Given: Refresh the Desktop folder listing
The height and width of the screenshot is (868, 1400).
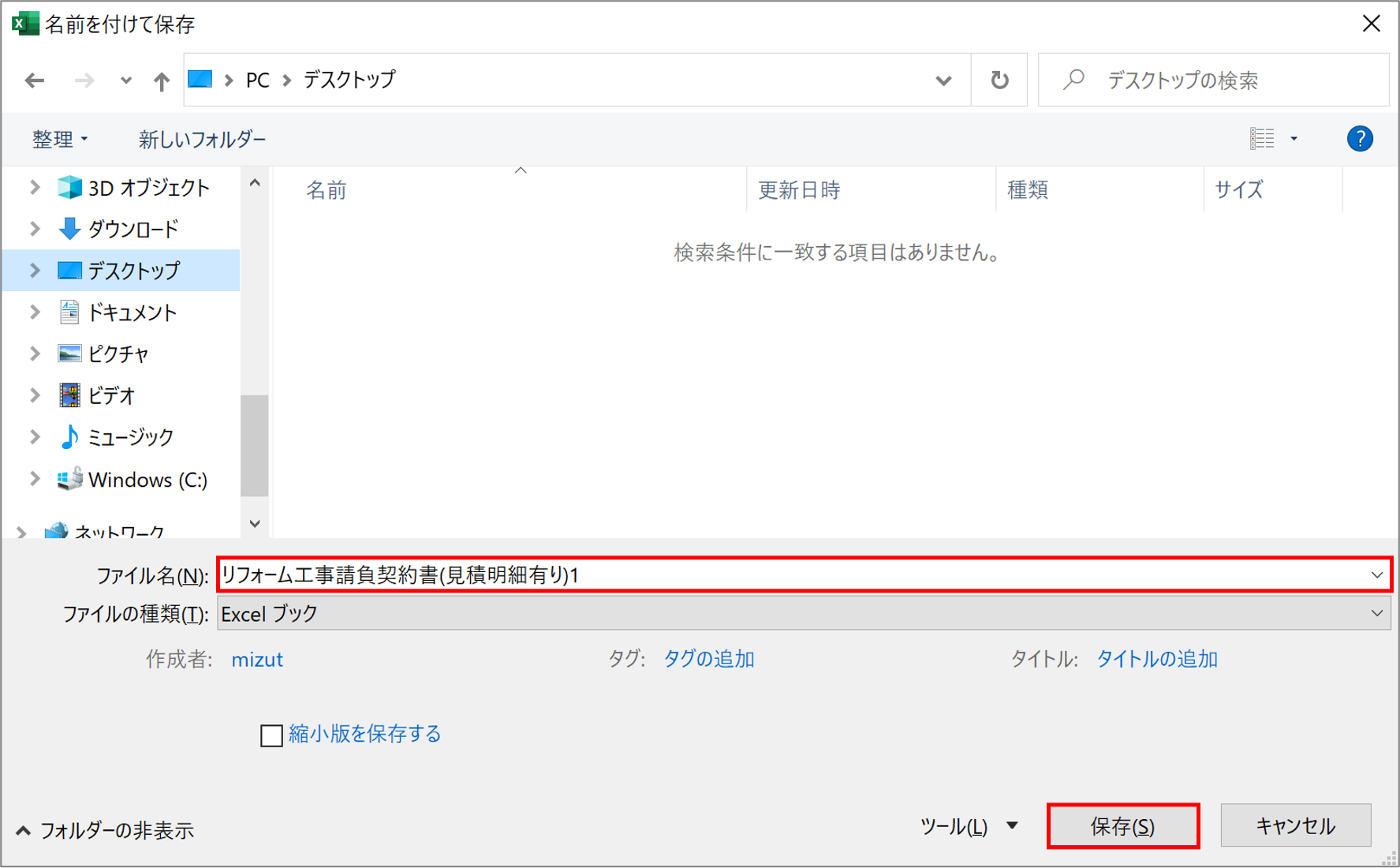Looking at the screenshot, I should click(x=999, y=80).
